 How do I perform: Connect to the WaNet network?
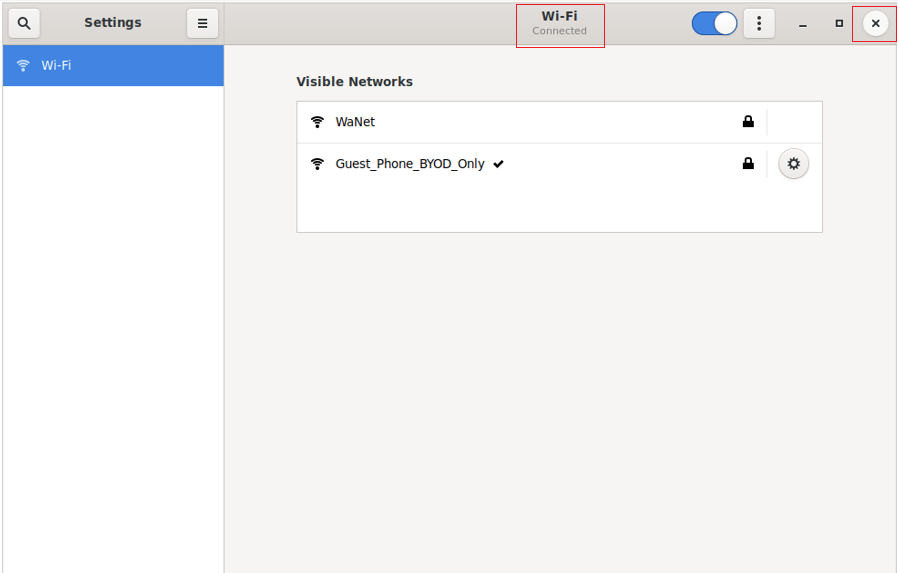pyautogui.click(x=560, y=122)
